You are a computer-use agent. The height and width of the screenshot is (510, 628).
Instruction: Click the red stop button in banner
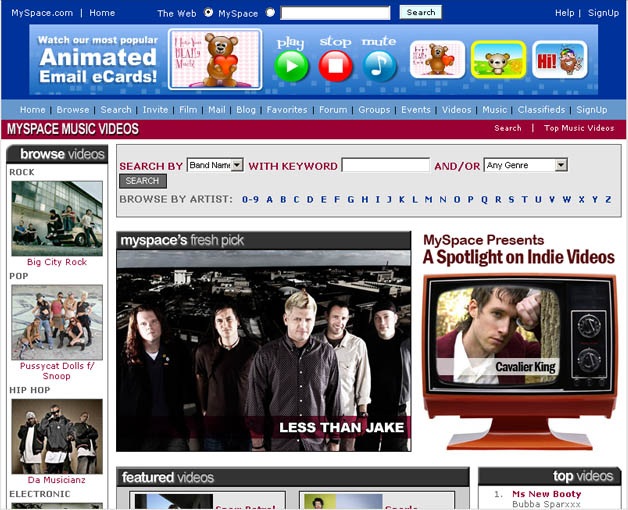point(336,66)
